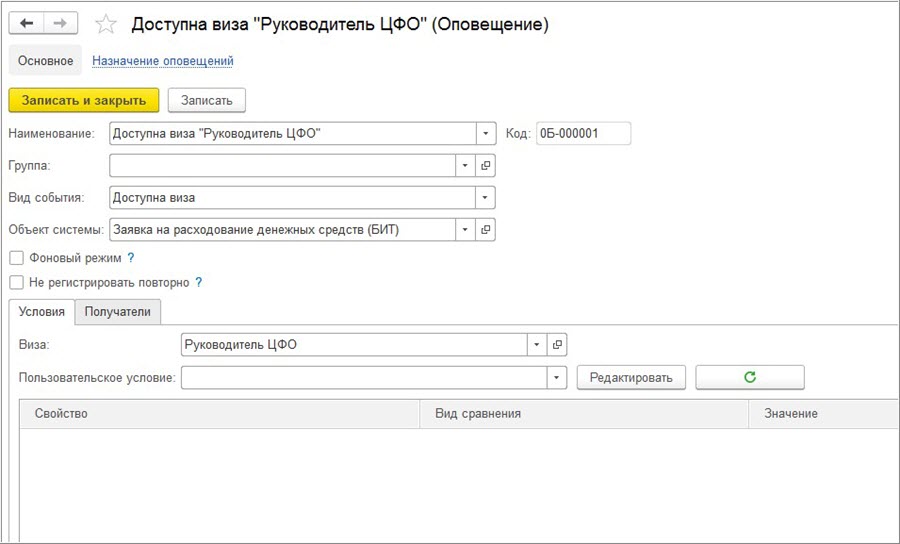
Task: Click the forward navigation arrow
Action: tap(59, 24)
